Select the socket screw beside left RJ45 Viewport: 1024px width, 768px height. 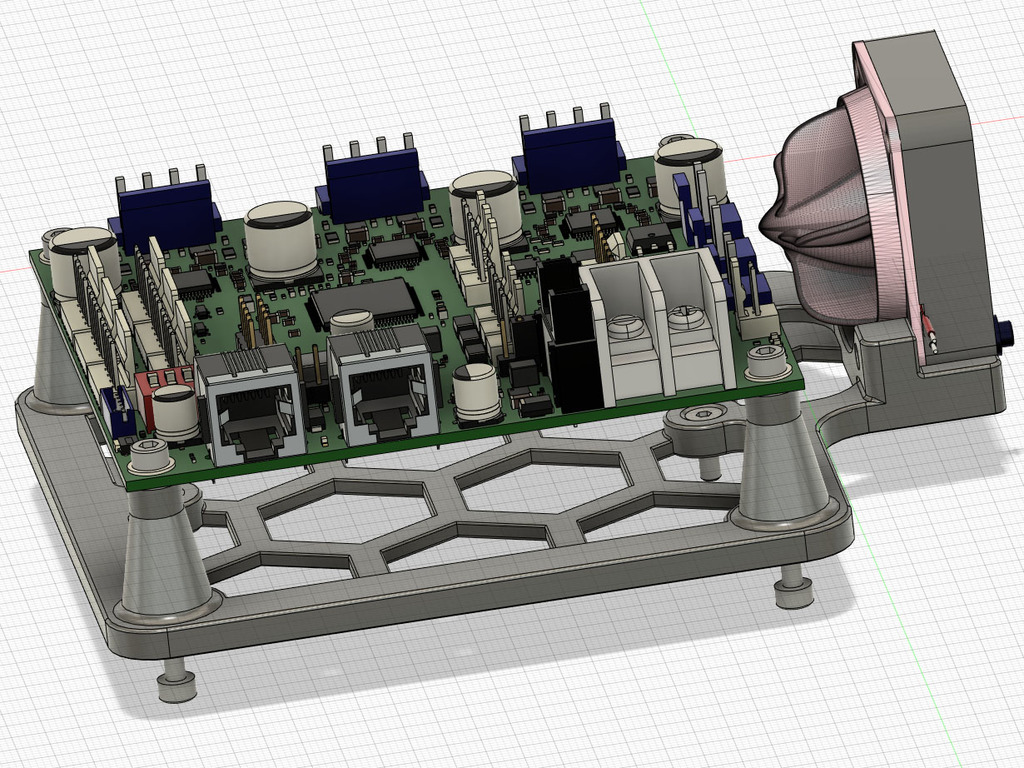(151, 455)
